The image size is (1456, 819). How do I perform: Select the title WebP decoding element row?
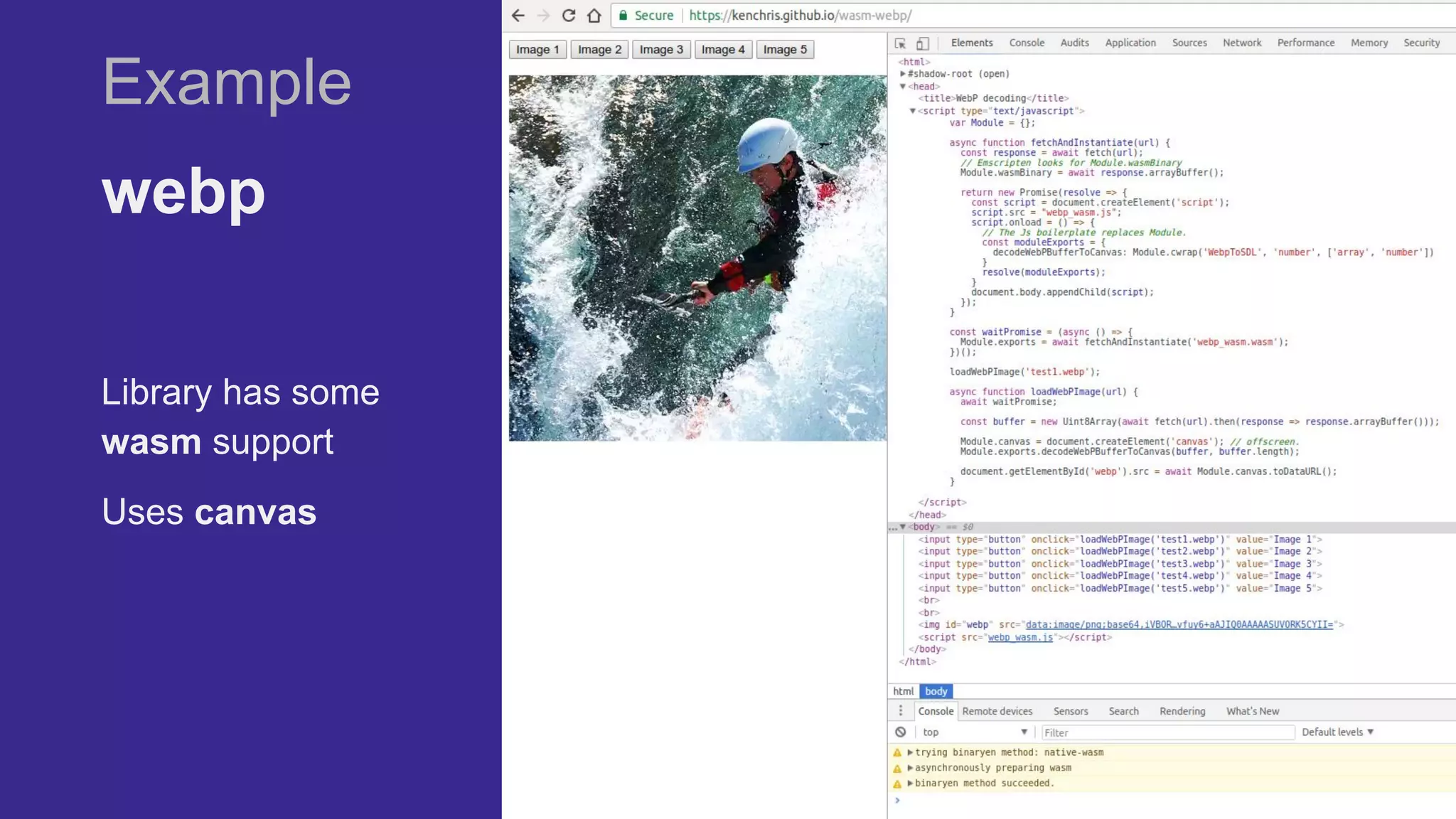pyautogui.click(x=993, y=99)
